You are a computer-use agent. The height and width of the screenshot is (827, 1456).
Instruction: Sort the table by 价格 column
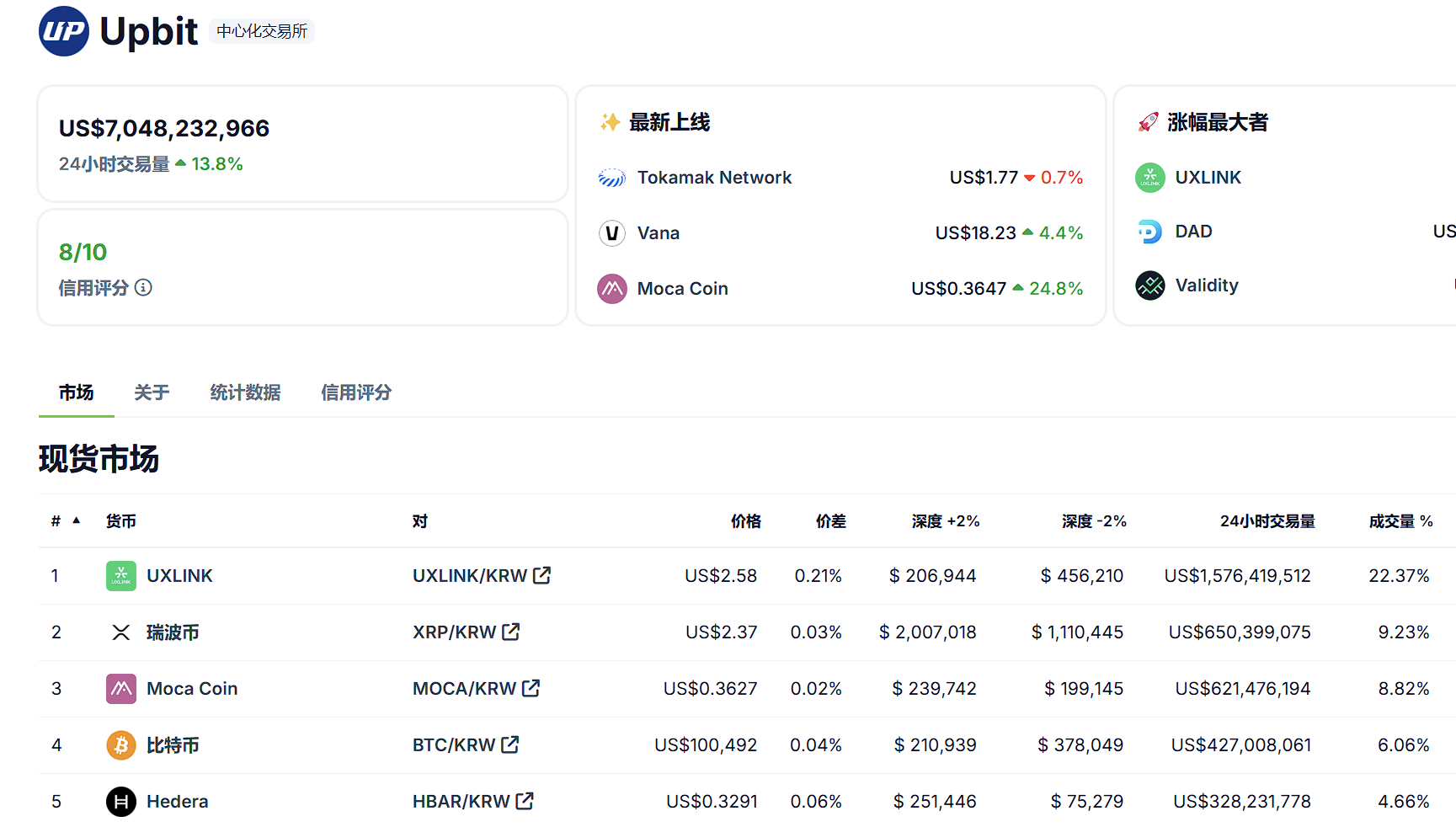[x=745, y=520]
